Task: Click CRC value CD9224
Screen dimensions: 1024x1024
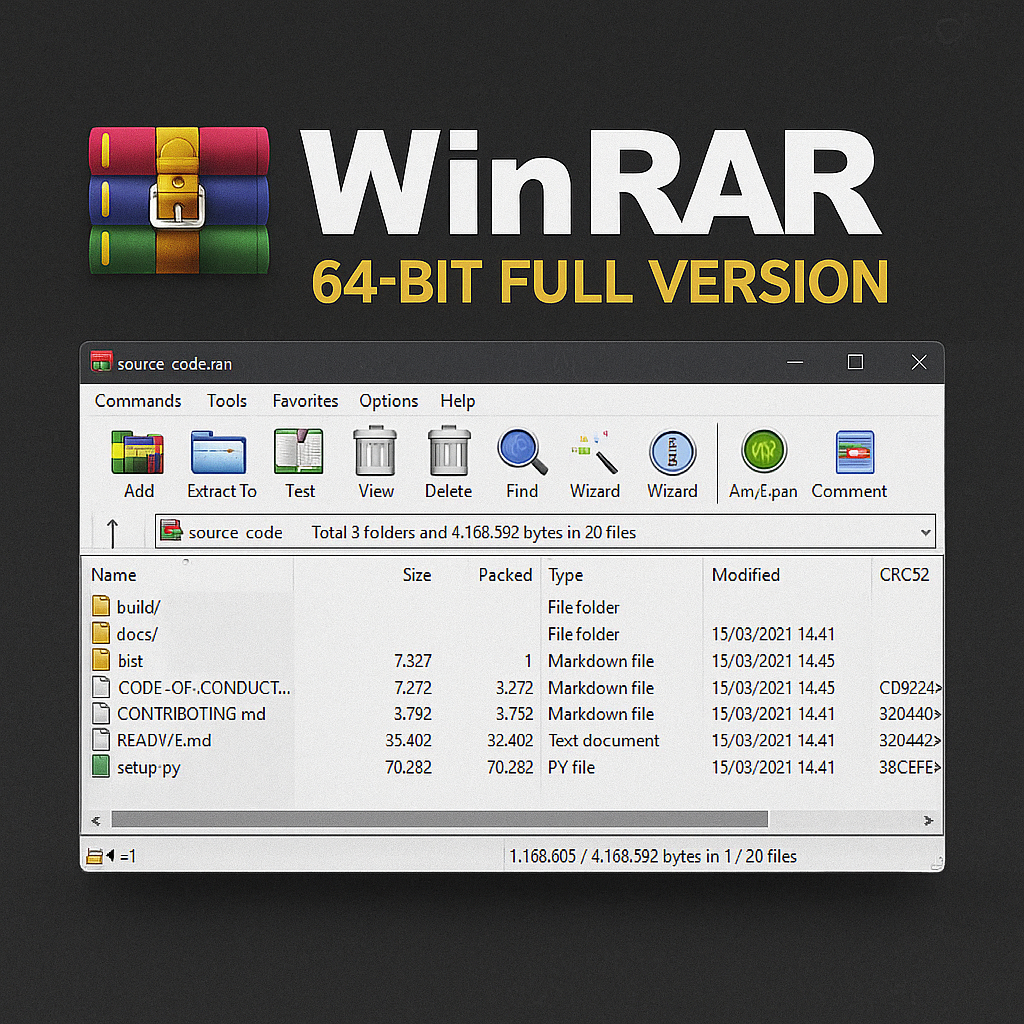Action: (910, 688)
